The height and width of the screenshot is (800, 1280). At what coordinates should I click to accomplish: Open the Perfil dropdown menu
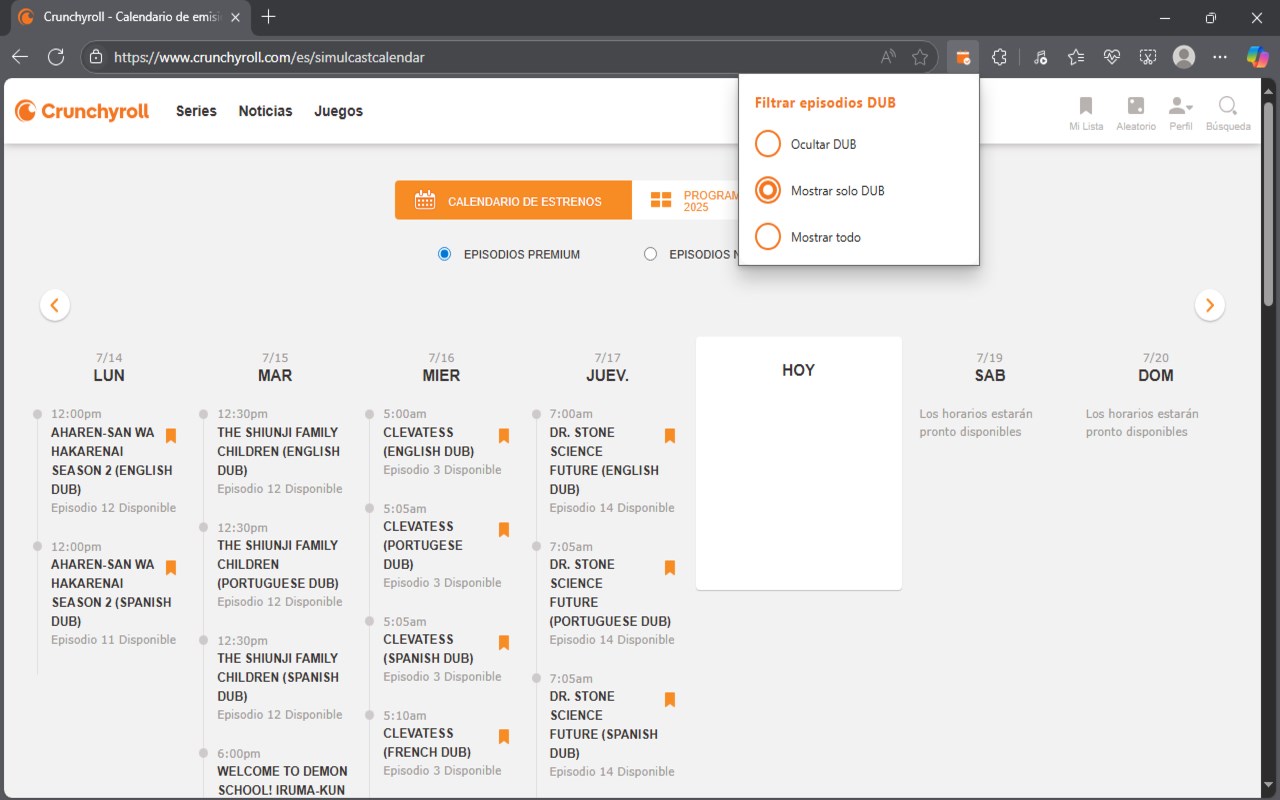tap(1181, 113)
